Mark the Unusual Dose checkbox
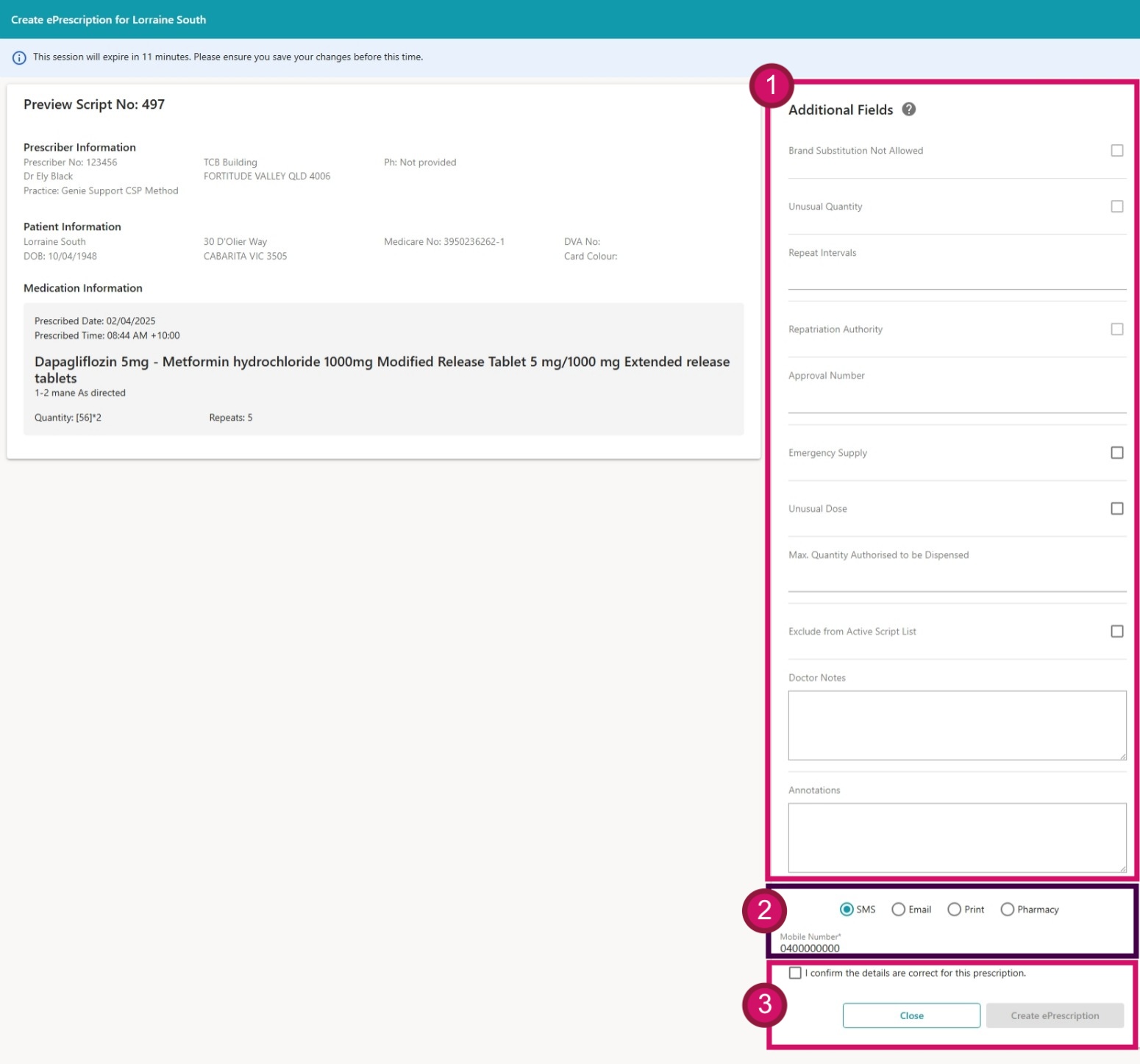The height and width of the screenshot is (1064, 1140). [x=1116, y=509]
